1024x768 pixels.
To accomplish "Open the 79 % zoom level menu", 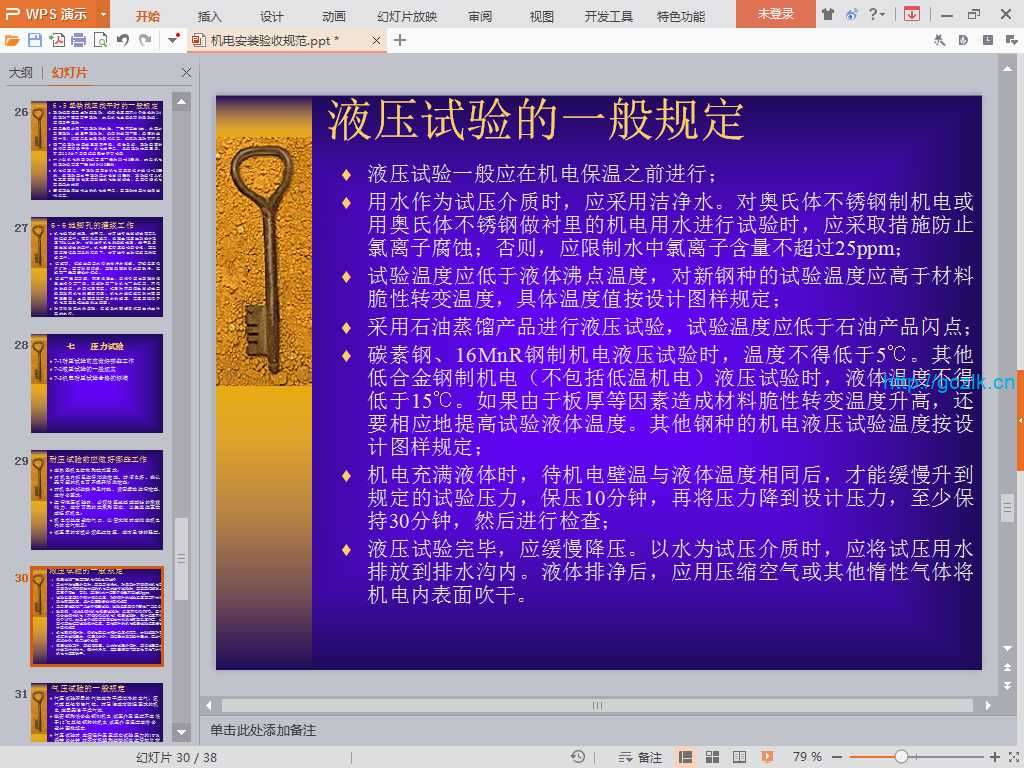I will click(x=807, y=757).
